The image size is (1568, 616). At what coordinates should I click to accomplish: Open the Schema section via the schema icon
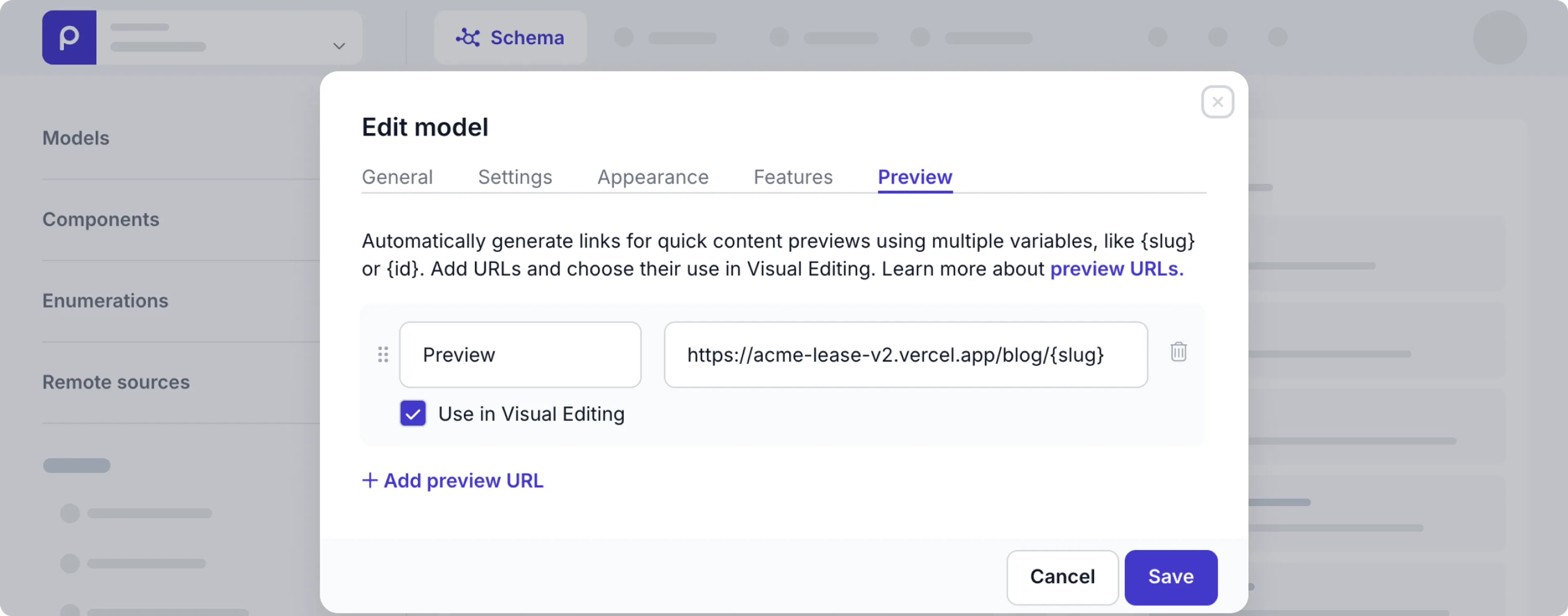(468, 37)
